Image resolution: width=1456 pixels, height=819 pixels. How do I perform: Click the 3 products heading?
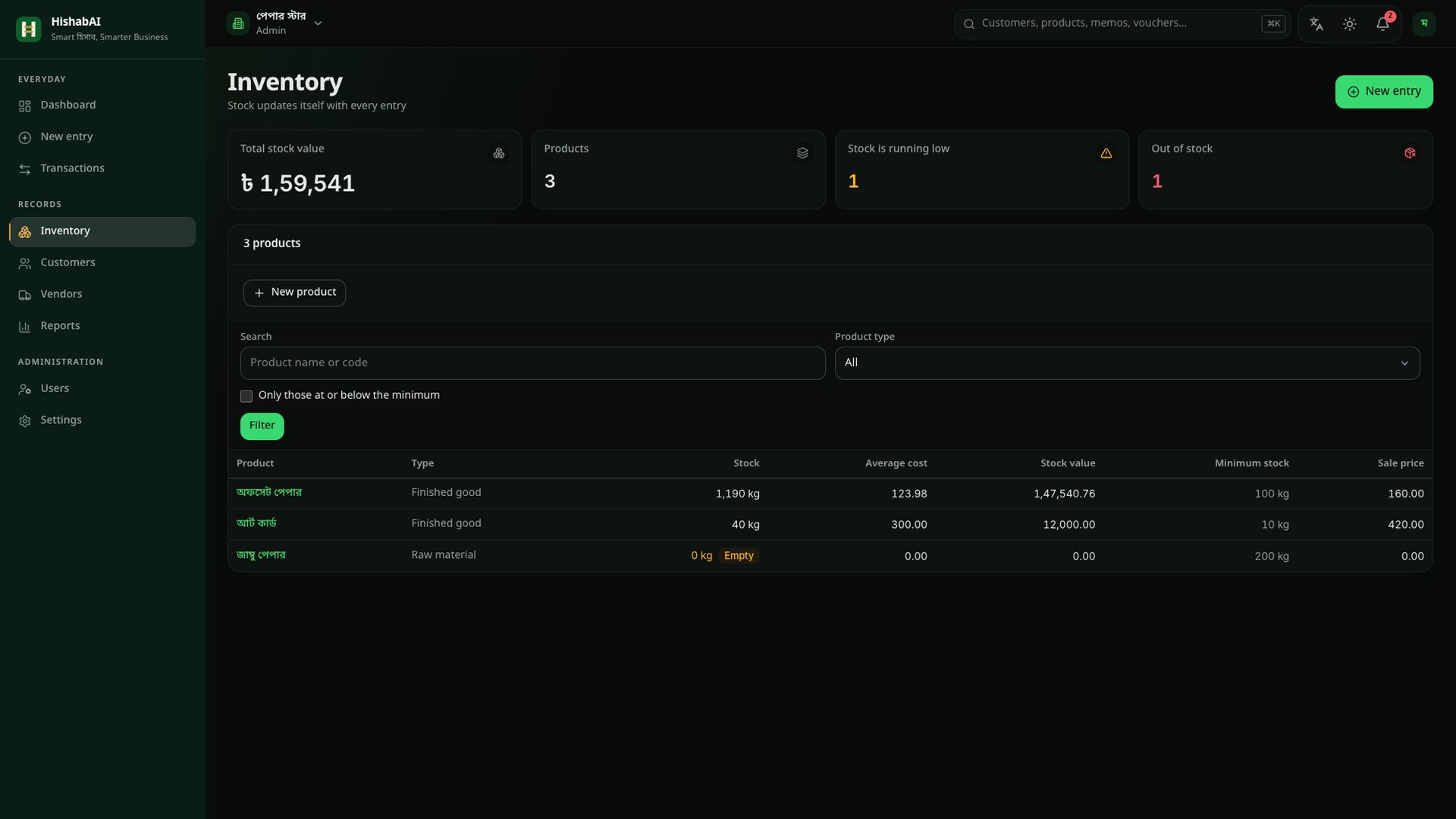pos(272,243)
